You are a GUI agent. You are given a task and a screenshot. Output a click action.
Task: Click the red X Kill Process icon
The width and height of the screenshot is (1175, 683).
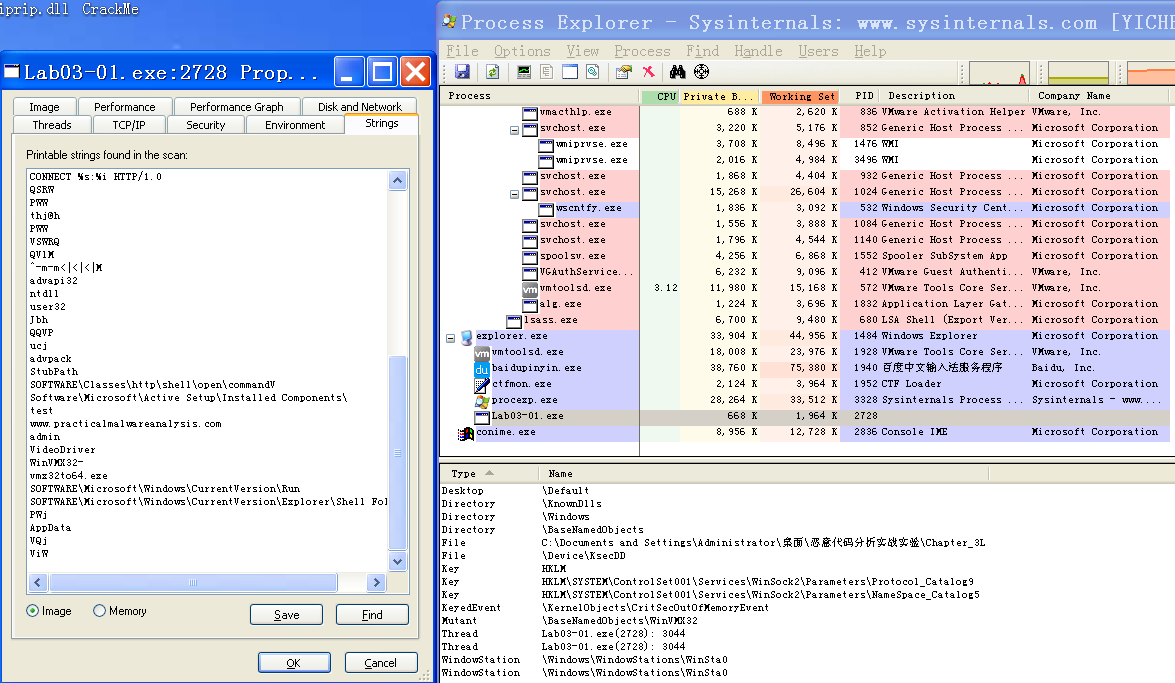coord(648,72)
